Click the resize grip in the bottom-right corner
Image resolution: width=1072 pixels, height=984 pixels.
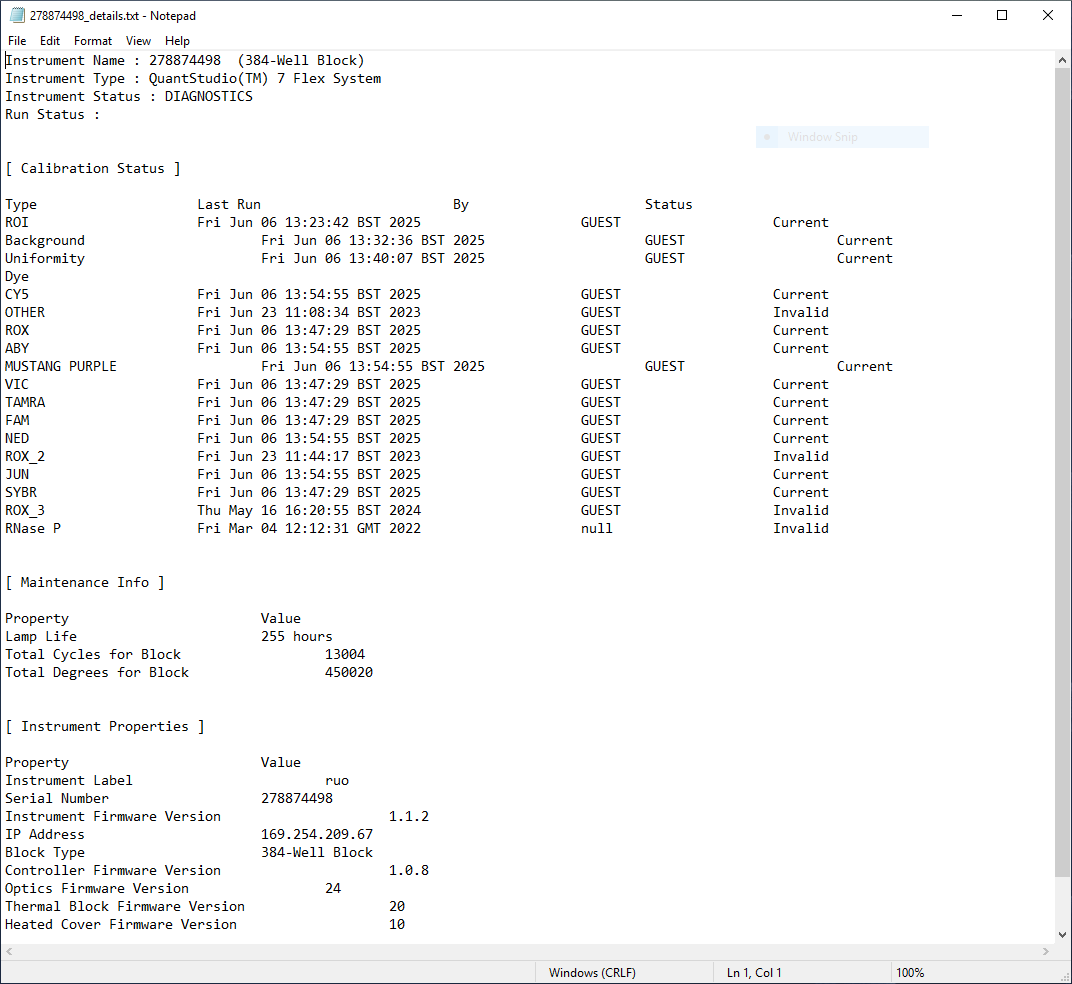(x=1065, y=977)
